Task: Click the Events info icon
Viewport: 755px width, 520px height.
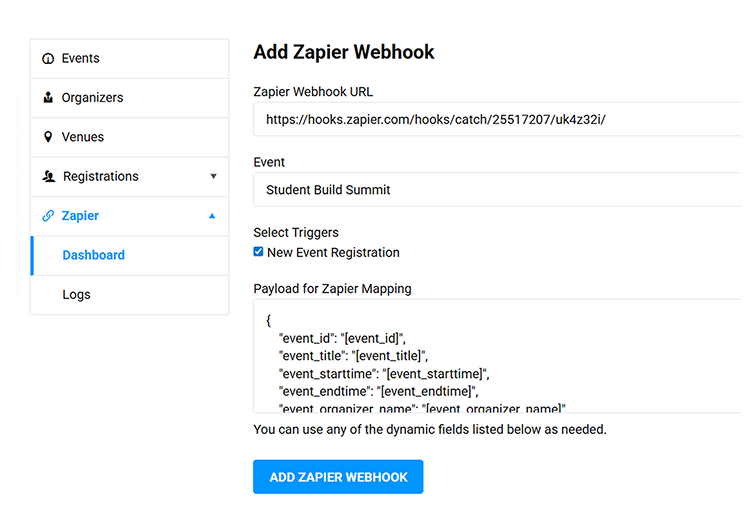Action: point(48,59)
